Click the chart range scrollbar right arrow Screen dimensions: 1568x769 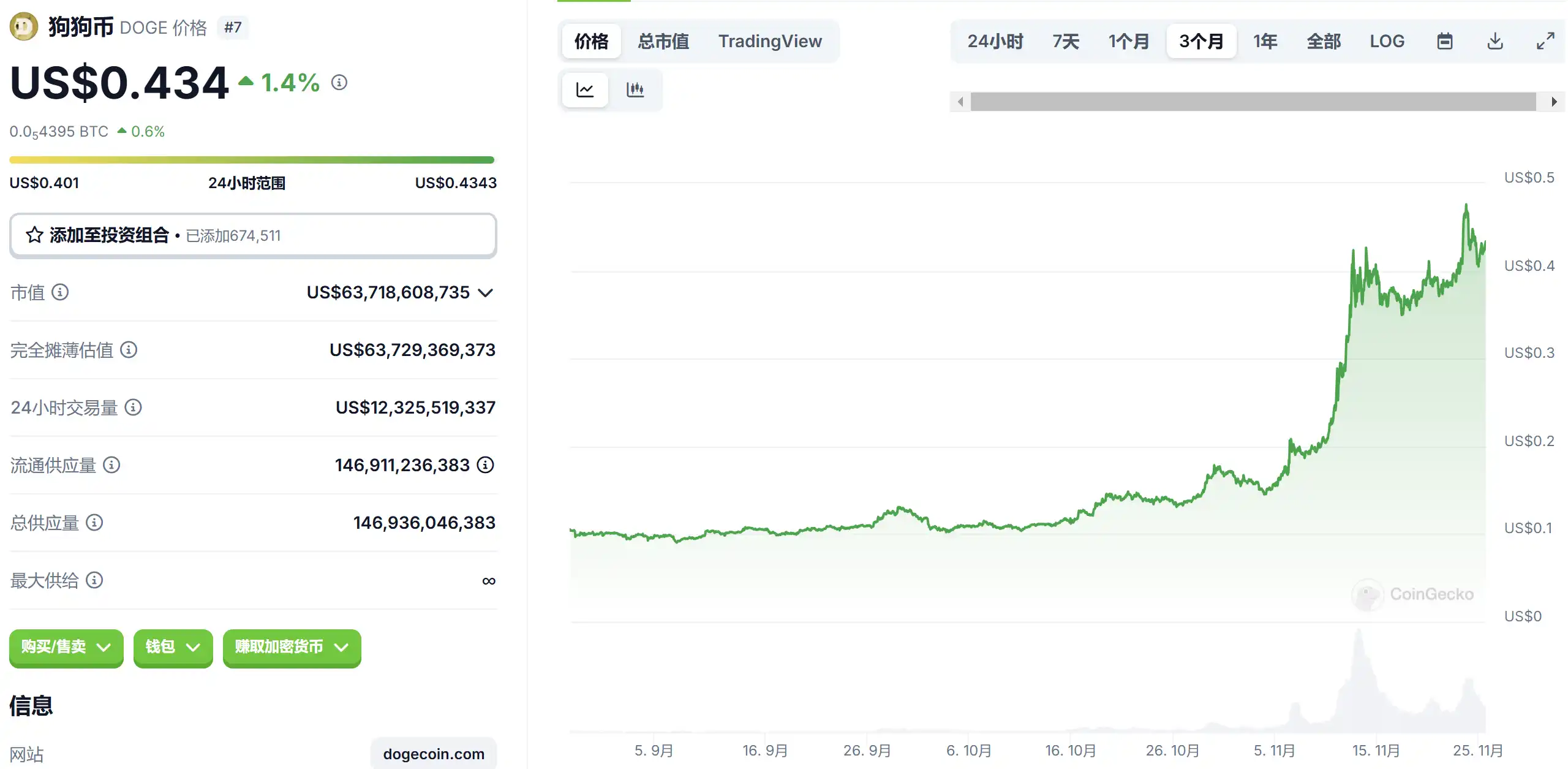tap(1554, 102)
